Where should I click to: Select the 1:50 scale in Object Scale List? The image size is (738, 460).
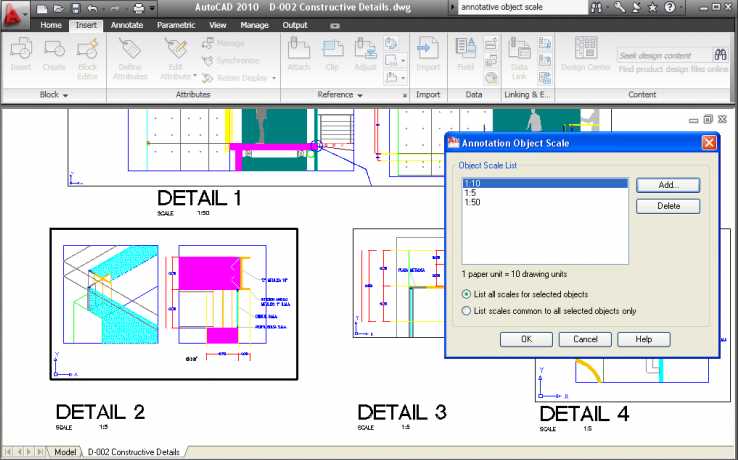pos(545,202)
